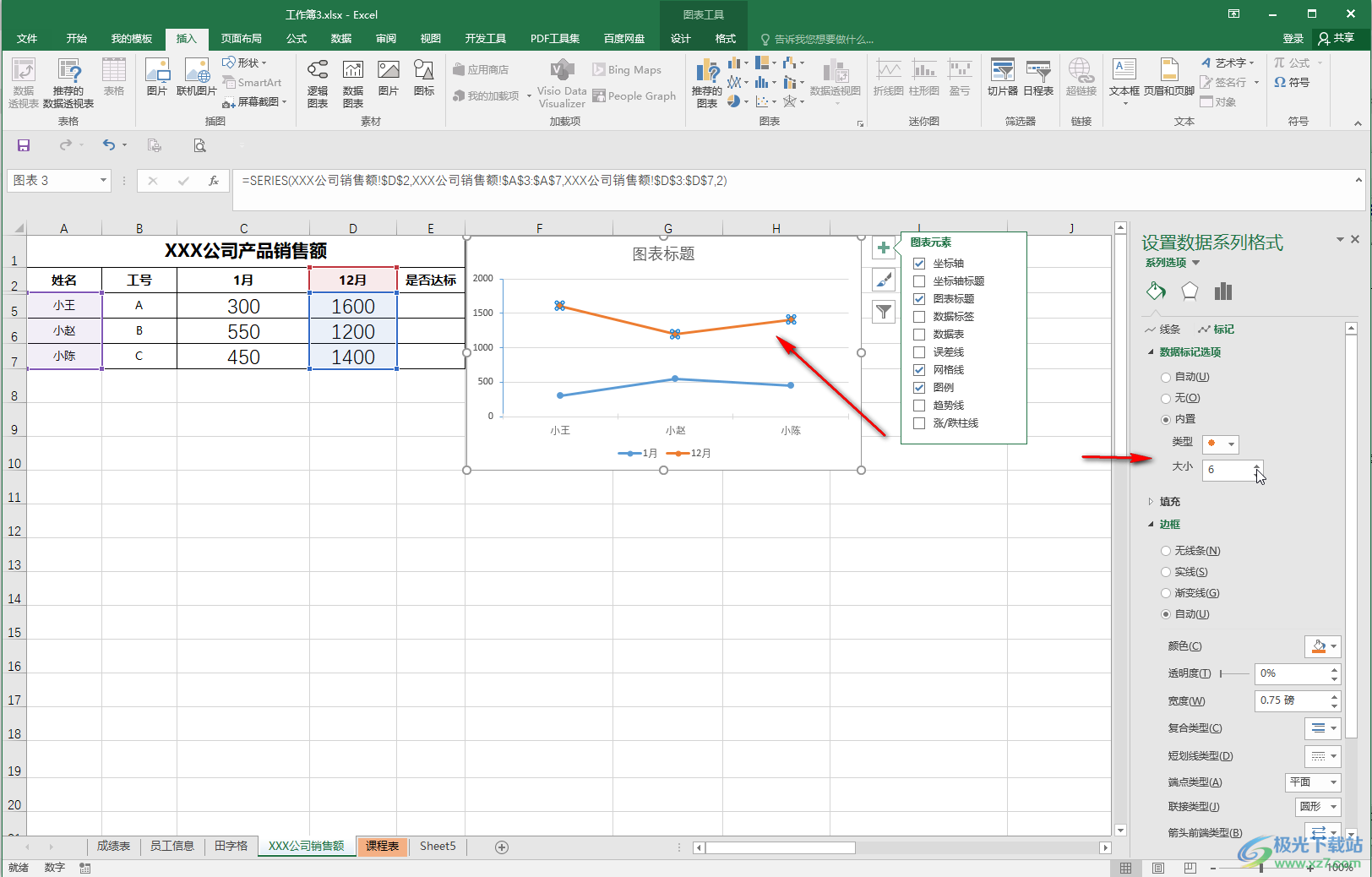Viewport: 1372px width, 877px height.
Task: Select Effects pentagon tab in format pane
Action: click(x=1190, y=291)
